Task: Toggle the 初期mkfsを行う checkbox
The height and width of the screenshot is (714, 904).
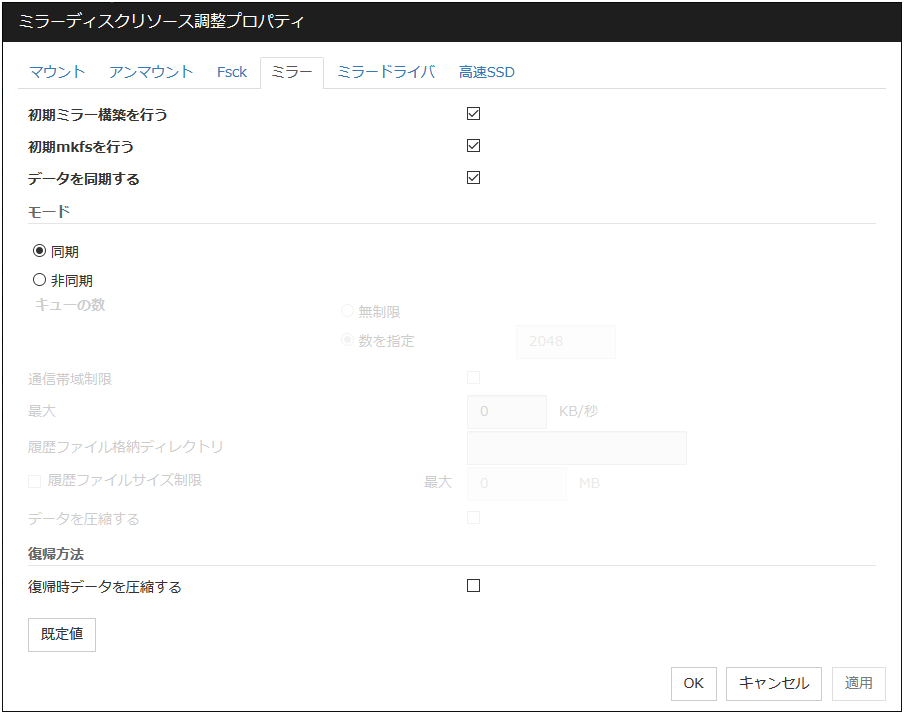Action: [474, 146]
